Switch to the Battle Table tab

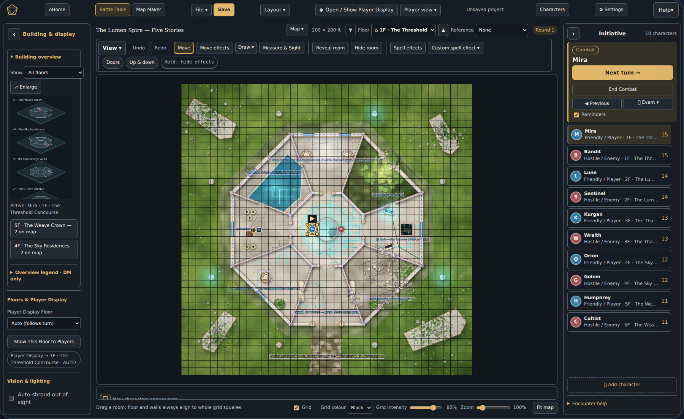[113, 10]
